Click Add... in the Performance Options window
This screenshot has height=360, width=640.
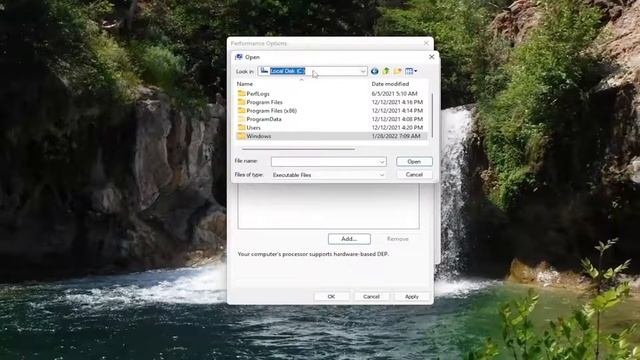tap(349, 239)
